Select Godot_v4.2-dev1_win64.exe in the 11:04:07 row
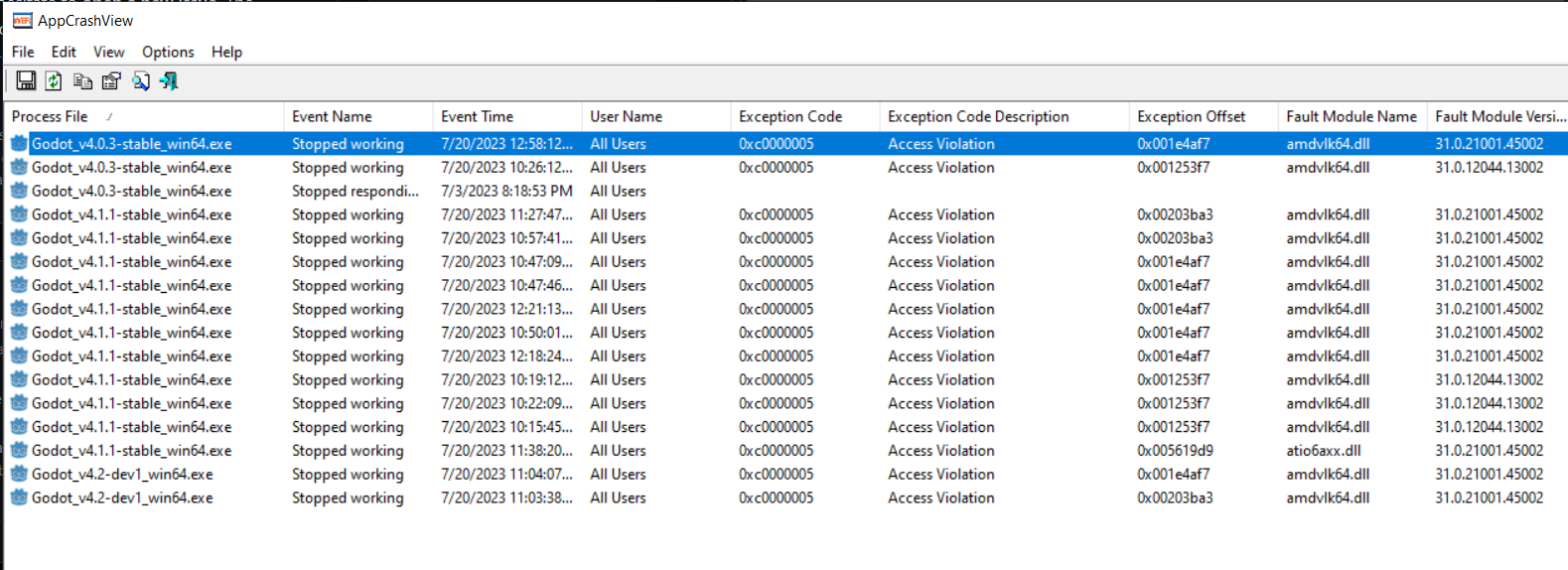The width and height of the screenshot is (1568, 570). click(122, 474)
